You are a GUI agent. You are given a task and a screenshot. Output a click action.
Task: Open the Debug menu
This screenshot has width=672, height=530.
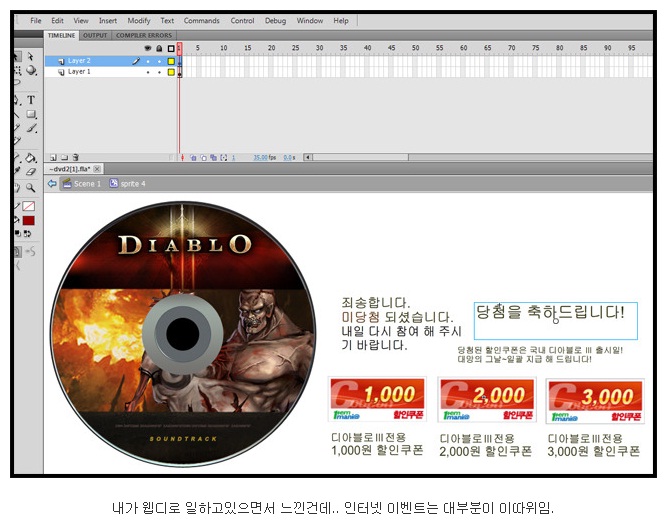tap(275, 21)
